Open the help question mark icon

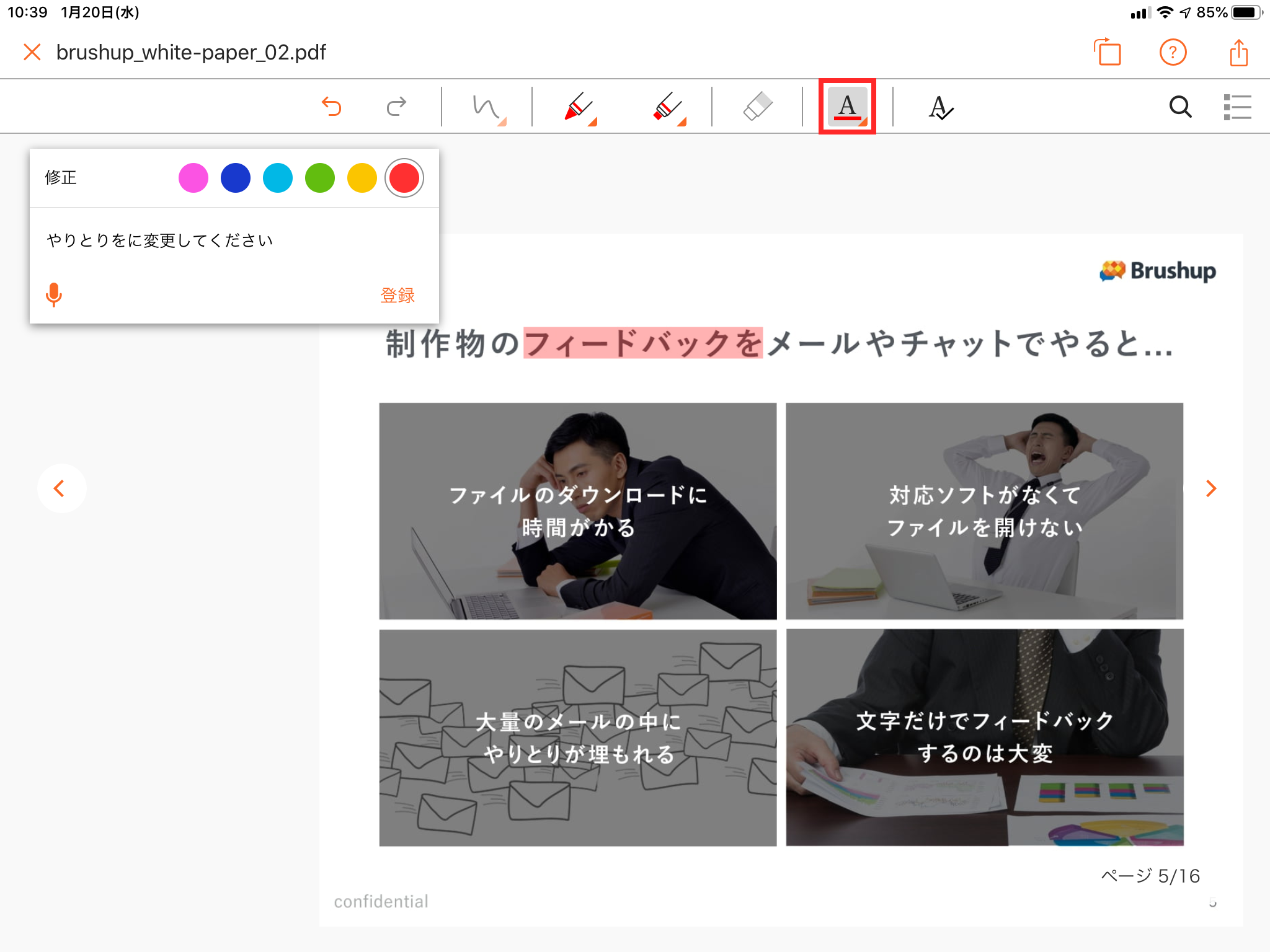tap(1173, 53)
